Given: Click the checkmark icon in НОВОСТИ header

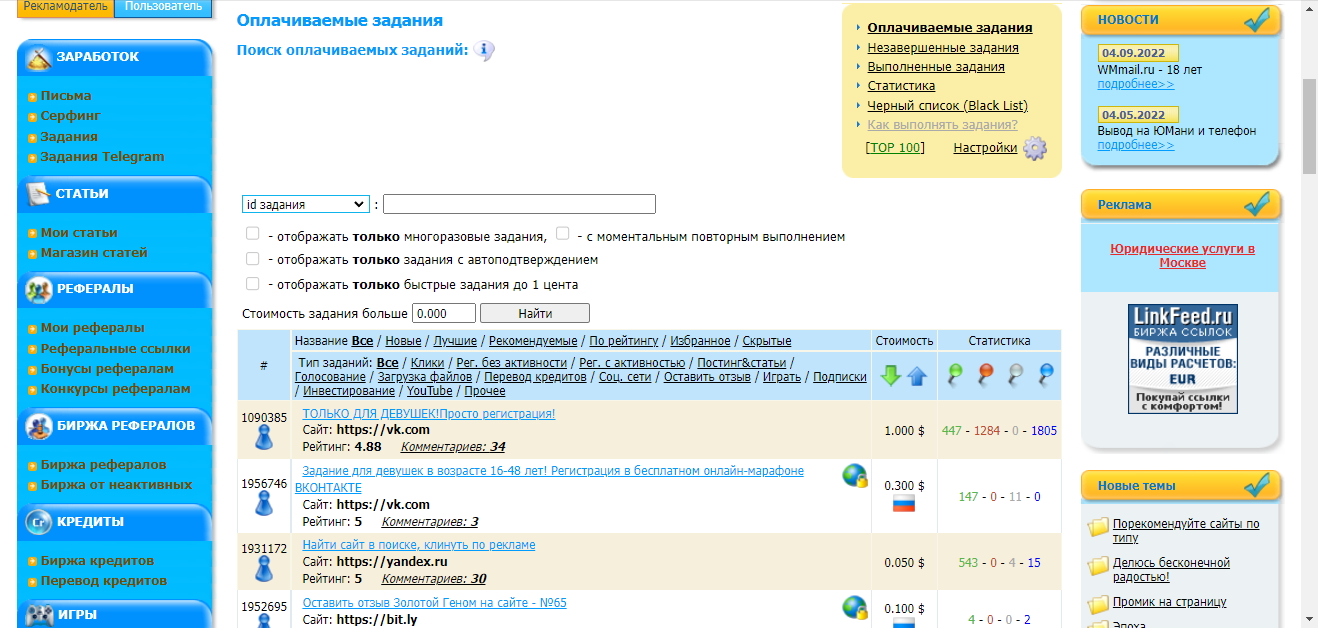Looking at the screenshot, I should [x=1257, y=19].
